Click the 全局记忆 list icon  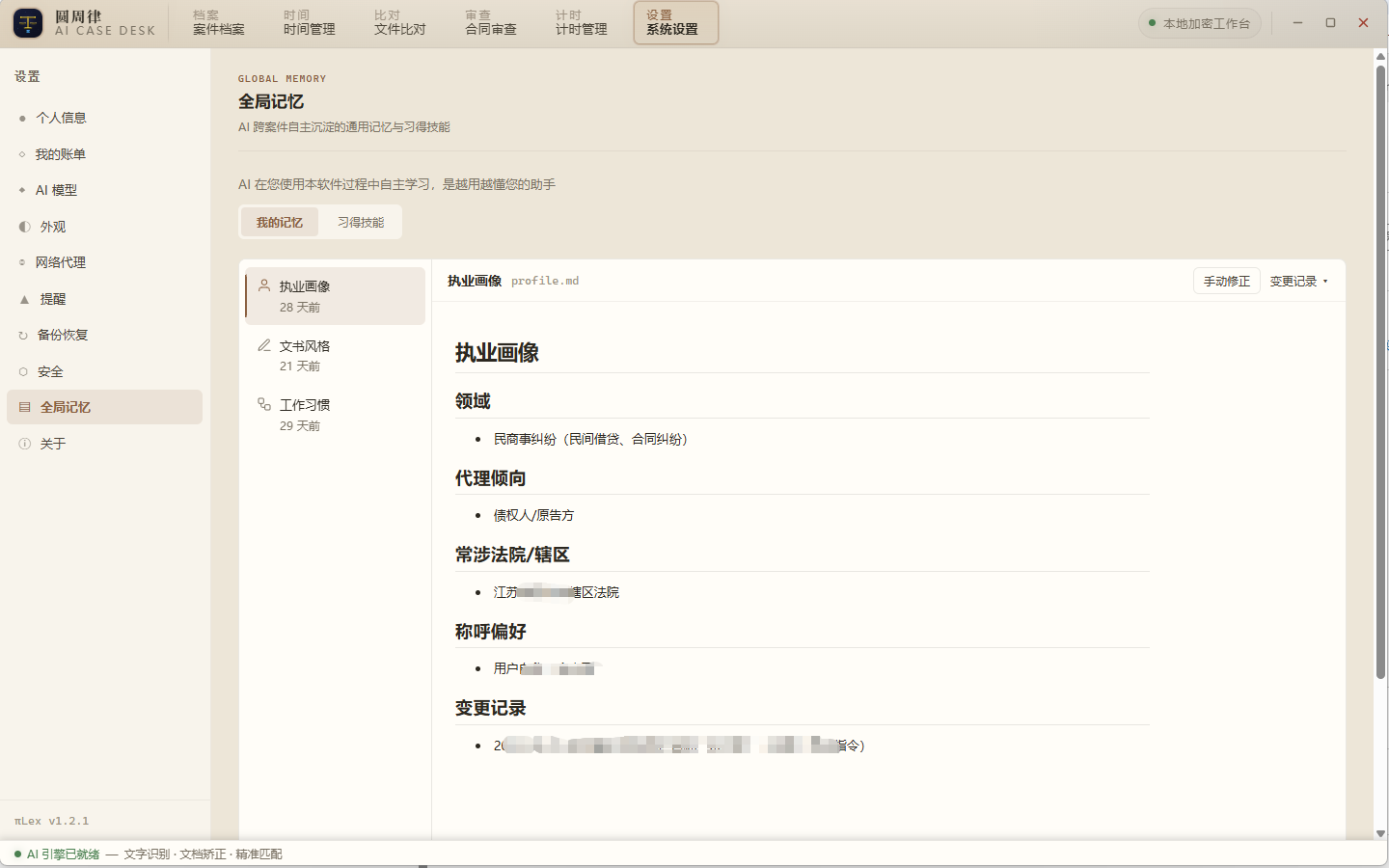[x=24, y=407]
